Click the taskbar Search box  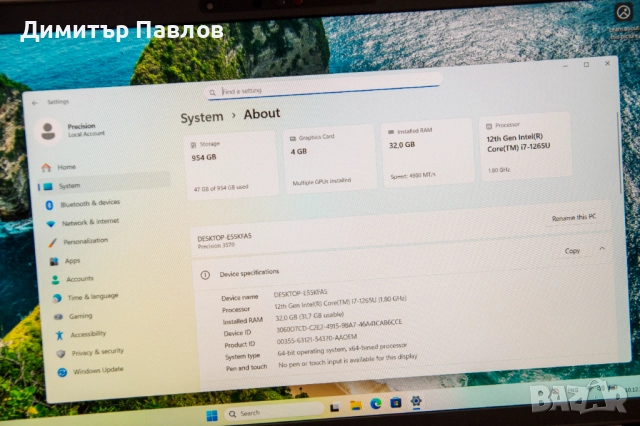point(274,412)
